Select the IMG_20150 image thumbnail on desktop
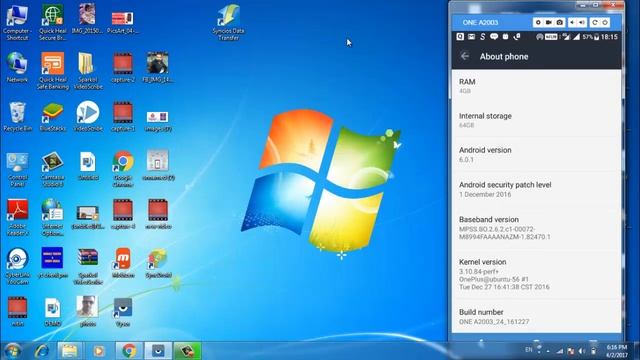Viewport: 640px width, 360px height. [87, 19]
